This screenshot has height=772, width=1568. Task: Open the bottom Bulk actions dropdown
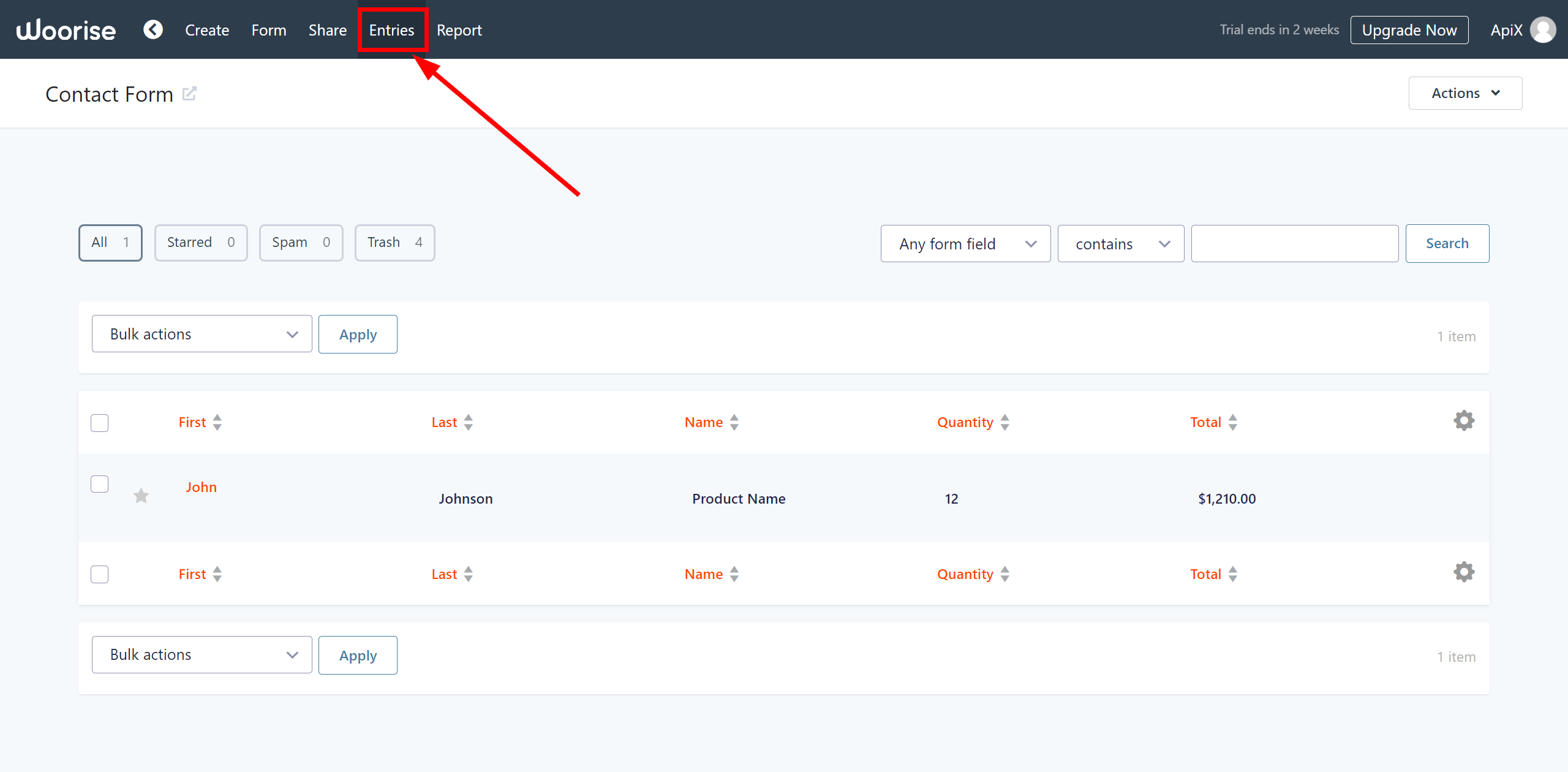click(202, 654)
